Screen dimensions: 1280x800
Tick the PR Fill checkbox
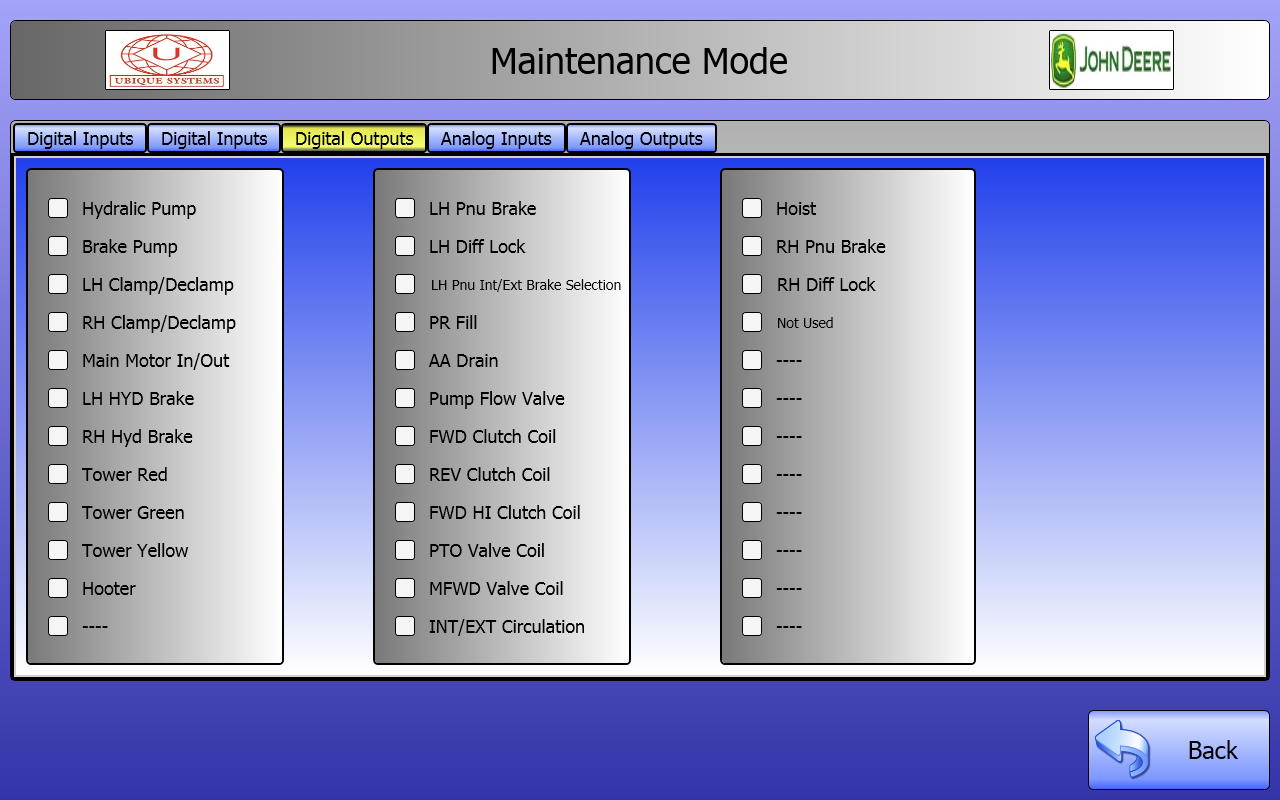(405, 322)
